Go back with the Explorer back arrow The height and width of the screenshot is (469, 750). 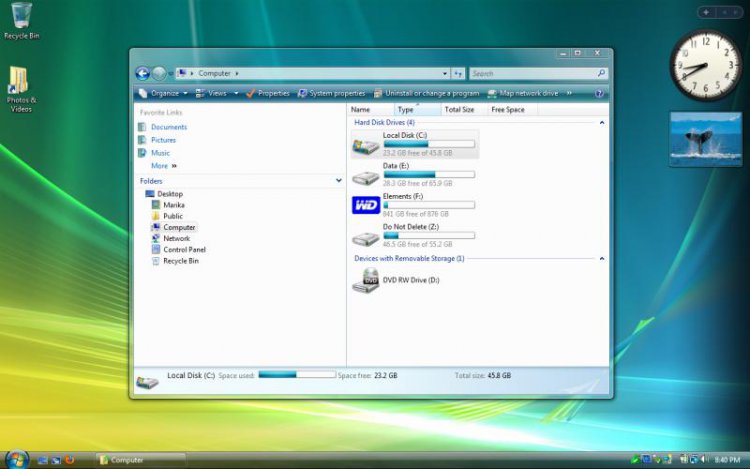pos(143,73)
